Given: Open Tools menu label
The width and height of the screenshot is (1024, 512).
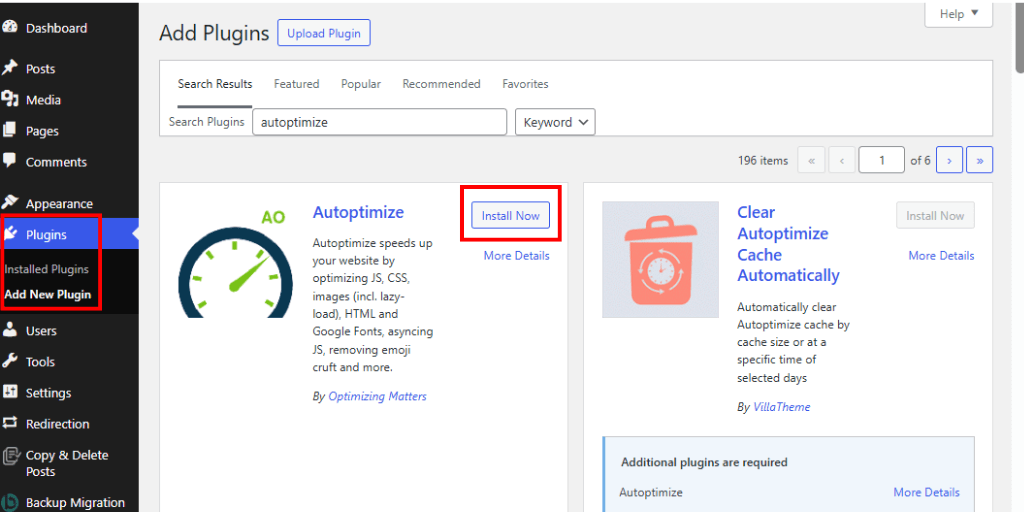Looking at the screenshot, I should click(x=40, y=362).
